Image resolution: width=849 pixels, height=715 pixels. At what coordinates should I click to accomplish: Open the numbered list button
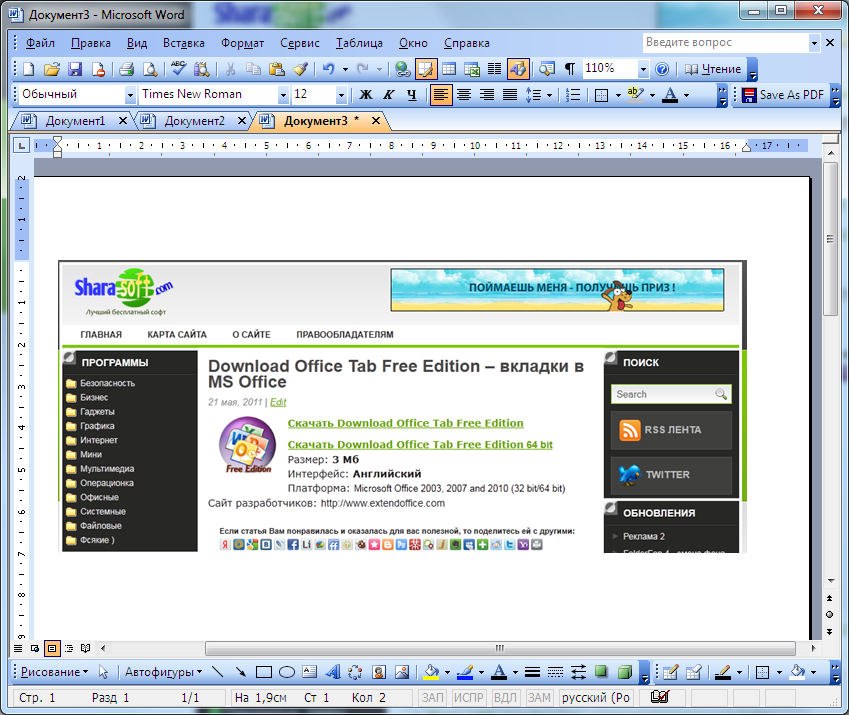pyautogui.click(x=573, y=95)
